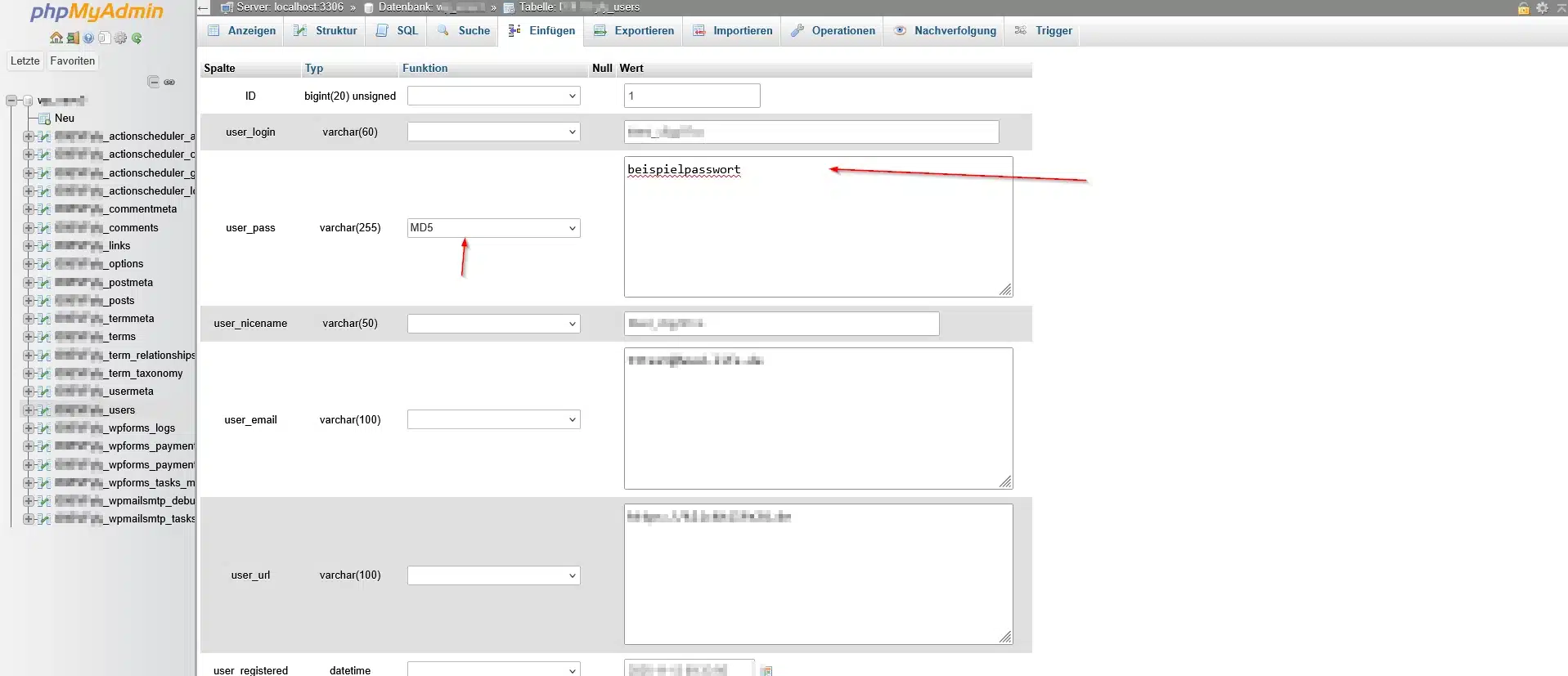Image resolution: width=1568 pixels, height=676 pixels.
Task: Expand the _postmeta table node
Action: (29, 283)
